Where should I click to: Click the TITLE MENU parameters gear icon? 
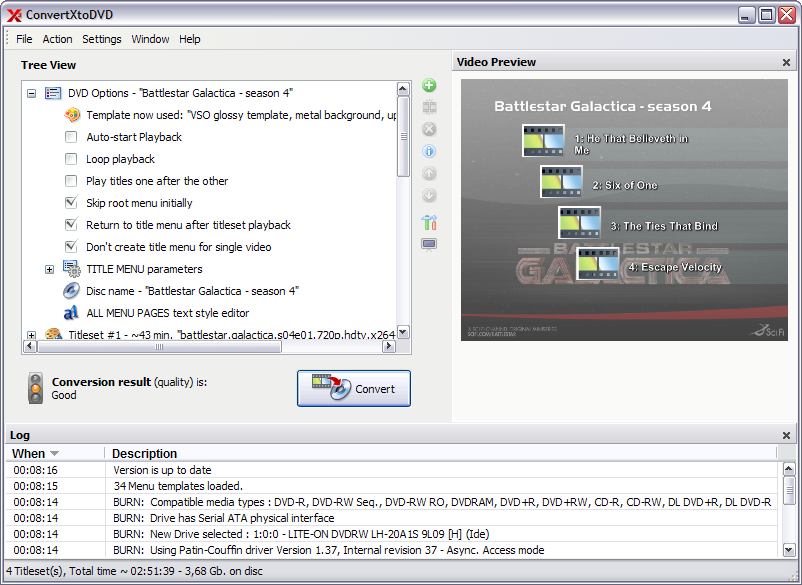(x=72, y=268)
